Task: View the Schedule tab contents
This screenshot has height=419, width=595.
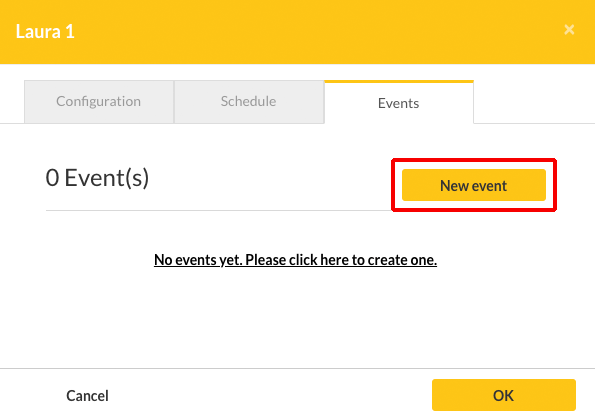Action: pyautogui.click(x=249, y=102)
